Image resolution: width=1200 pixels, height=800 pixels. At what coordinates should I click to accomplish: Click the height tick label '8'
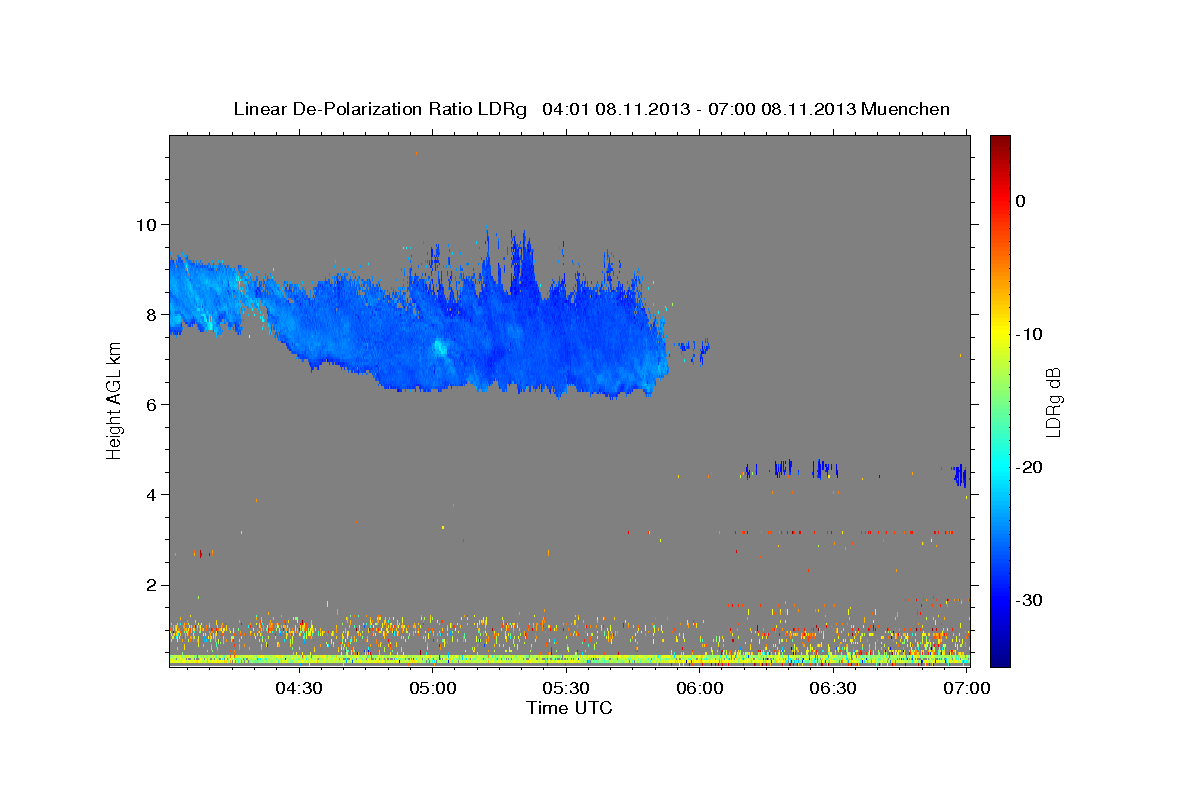154,314
